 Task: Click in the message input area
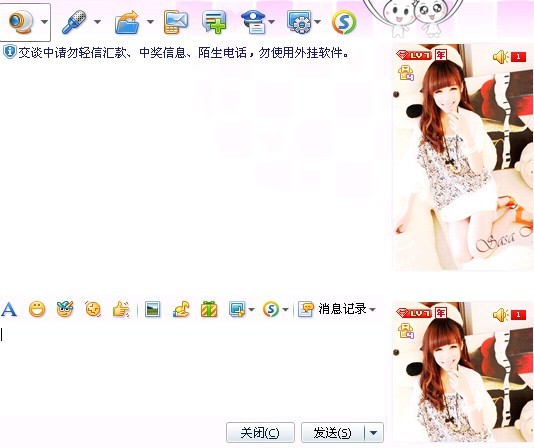[192, 370]
